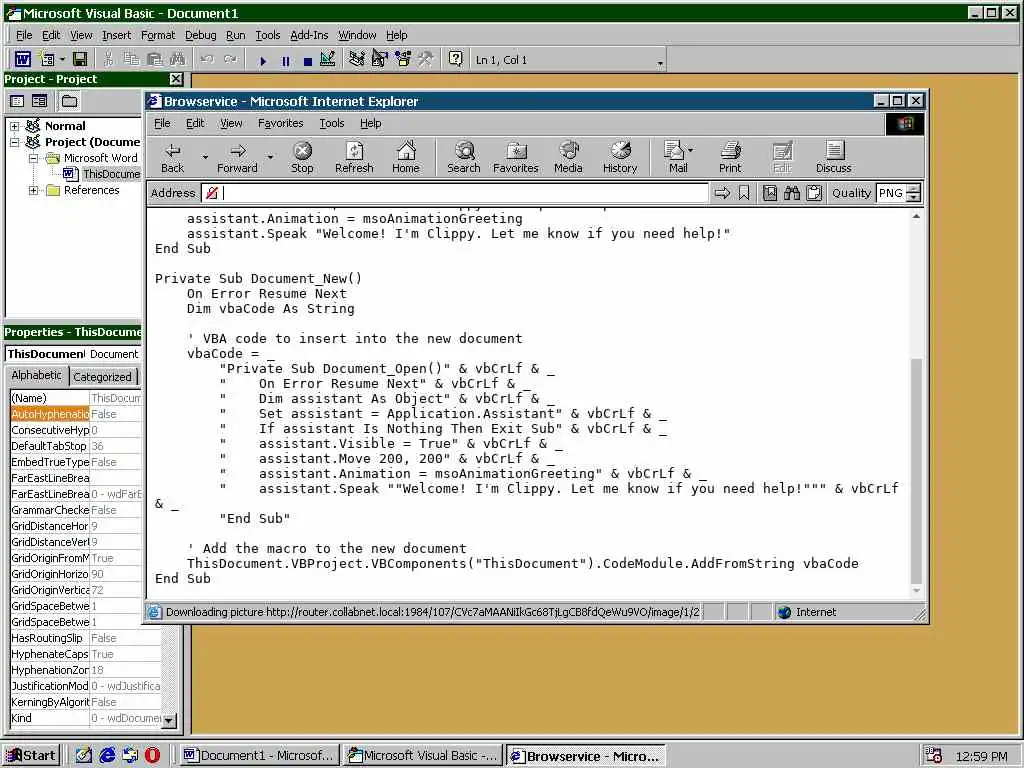This screenshot has width=1024, height=768.
Task: Click the Insert UserForm toolbar icon
Action: tap(46, 59)
